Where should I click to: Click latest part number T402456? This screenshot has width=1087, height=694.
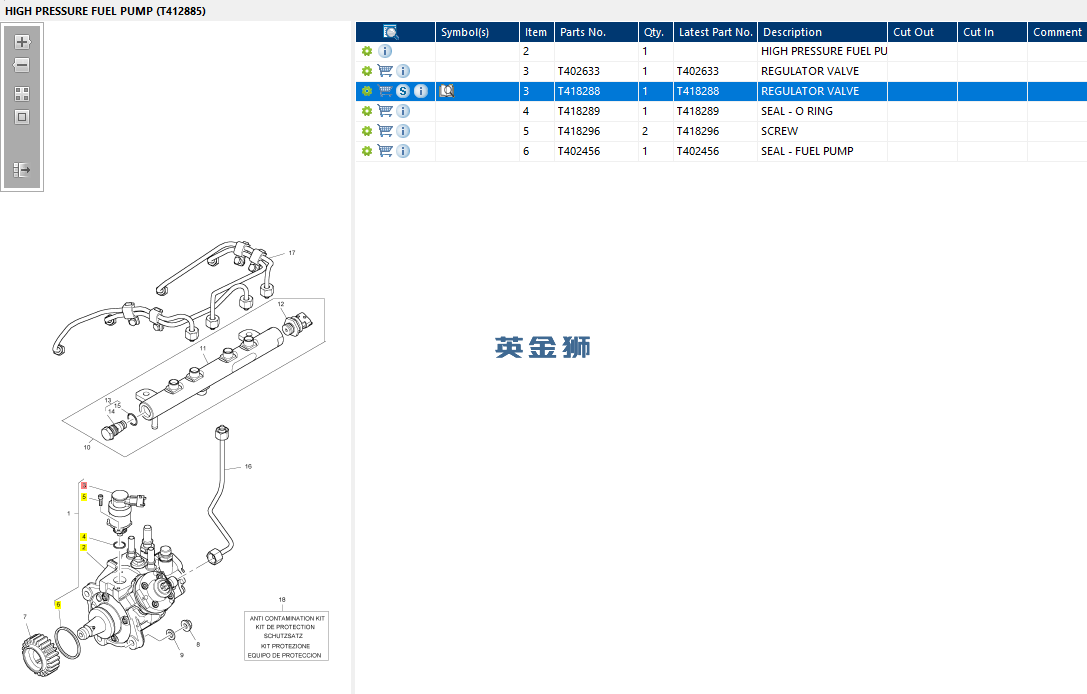pos(715,151)
